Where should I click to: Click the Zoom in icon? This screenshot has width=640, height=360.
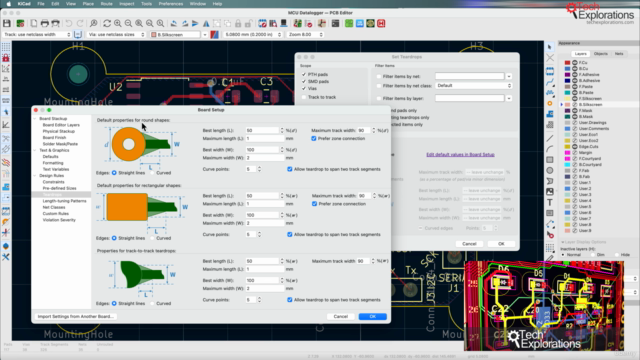pos(118,24)
